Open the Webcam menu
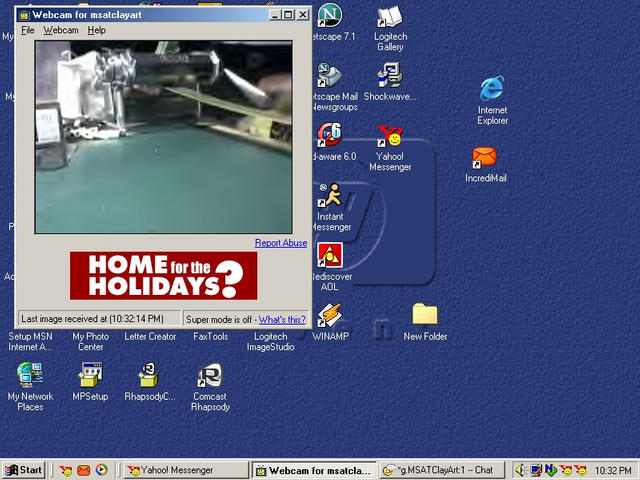The height and width of the screenshot is (480, 640). (x=61, y=30)
